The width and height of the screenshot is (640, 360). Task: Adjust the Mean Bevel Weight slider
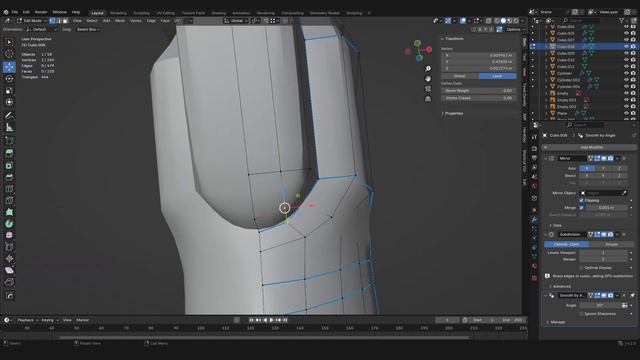478,91
